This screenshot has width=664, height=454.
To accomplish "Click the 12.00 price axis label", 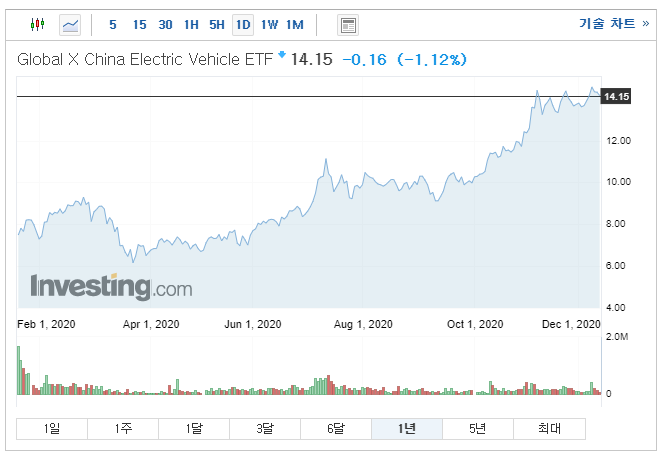I will pos(619,141).
